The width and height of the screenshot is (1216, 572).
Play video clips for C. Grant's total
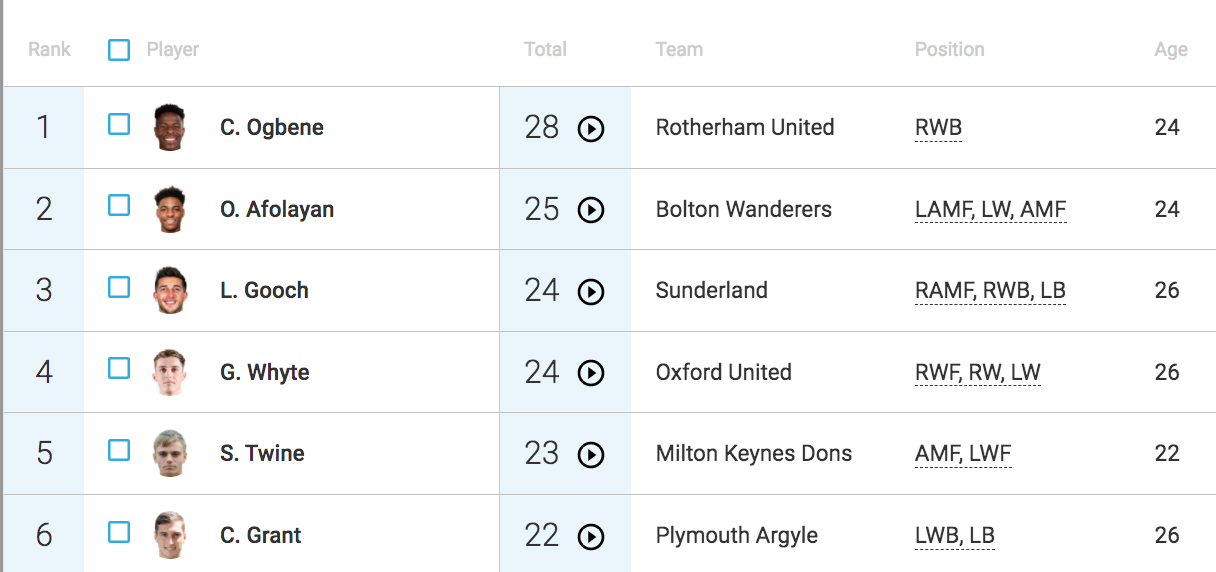(591, 536)
